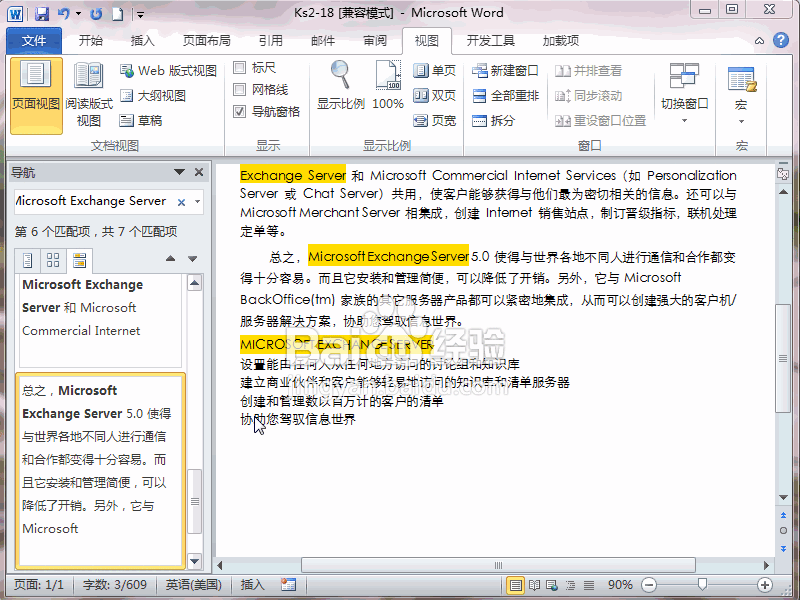Switch to Web 版式视图

coord(168,70)
